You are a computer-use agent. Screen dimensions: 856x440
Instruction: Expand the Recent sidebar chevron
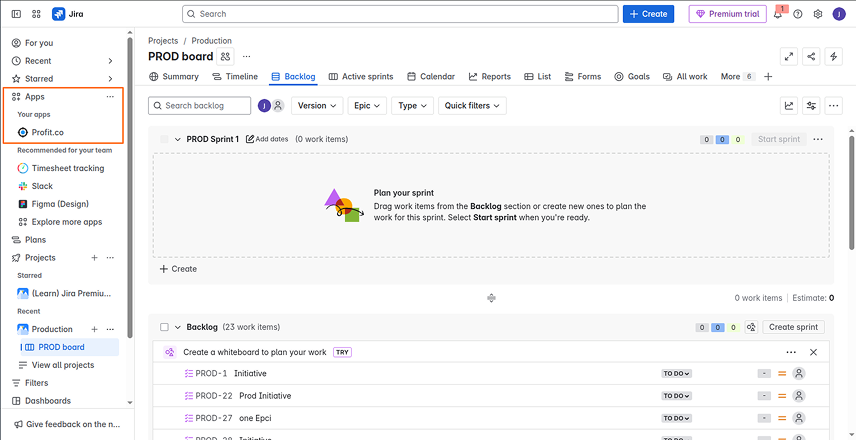tap(110, 61)
